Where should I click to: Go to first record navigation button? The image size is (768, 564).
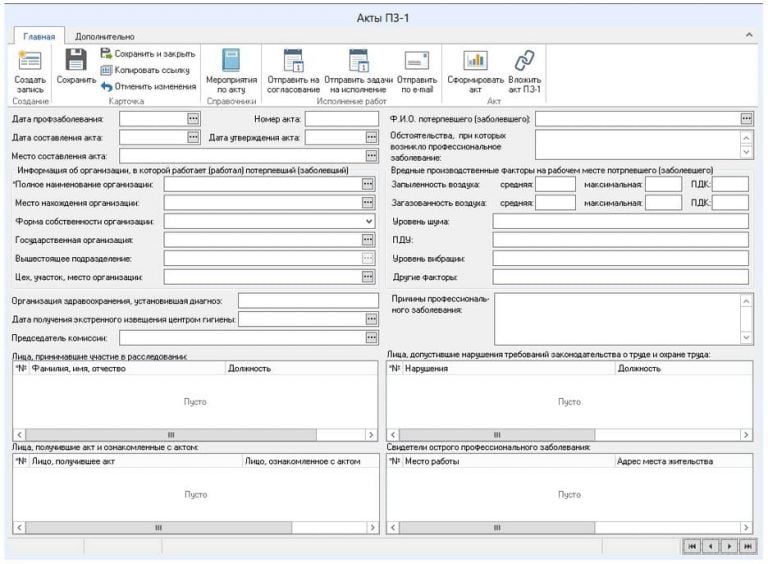click(x=692, y=546)
